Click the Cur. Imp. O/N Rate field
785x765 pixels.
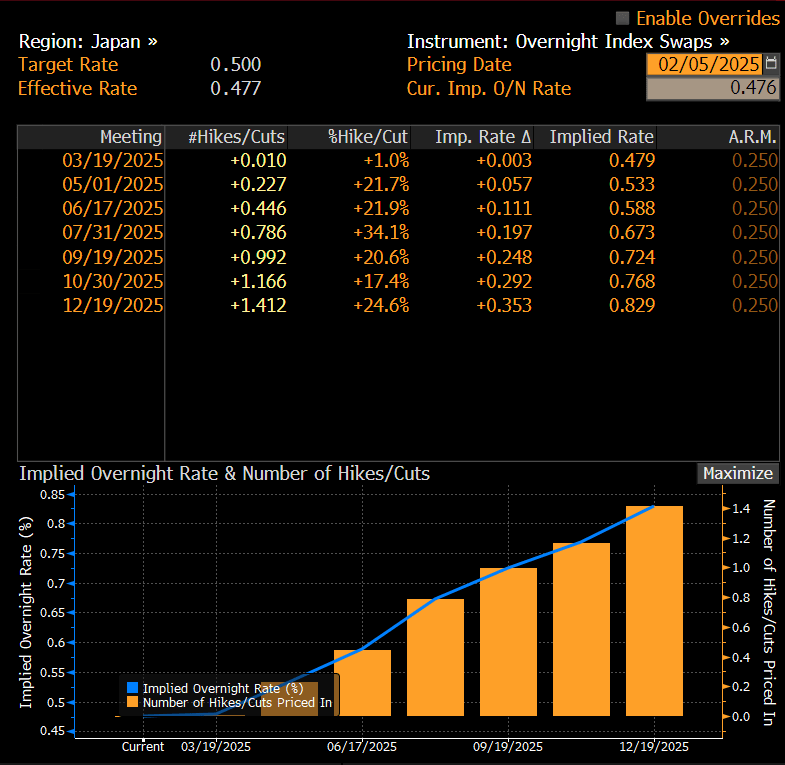coord(712,88)
